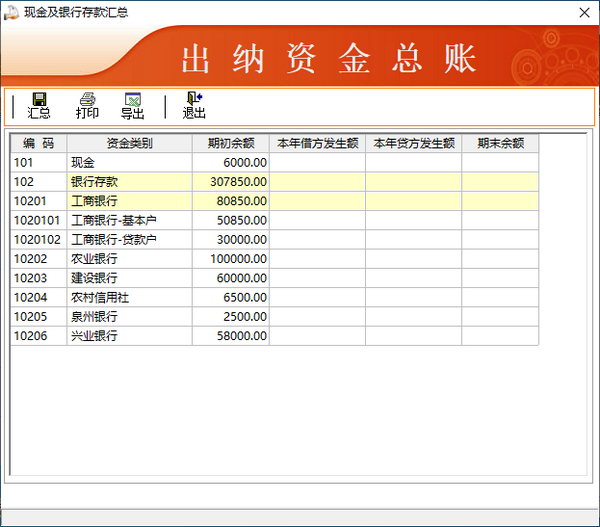Select the 银行存款 row
Image resolution: width=600 pixels, height=527 pixels.
pos(130,182)
